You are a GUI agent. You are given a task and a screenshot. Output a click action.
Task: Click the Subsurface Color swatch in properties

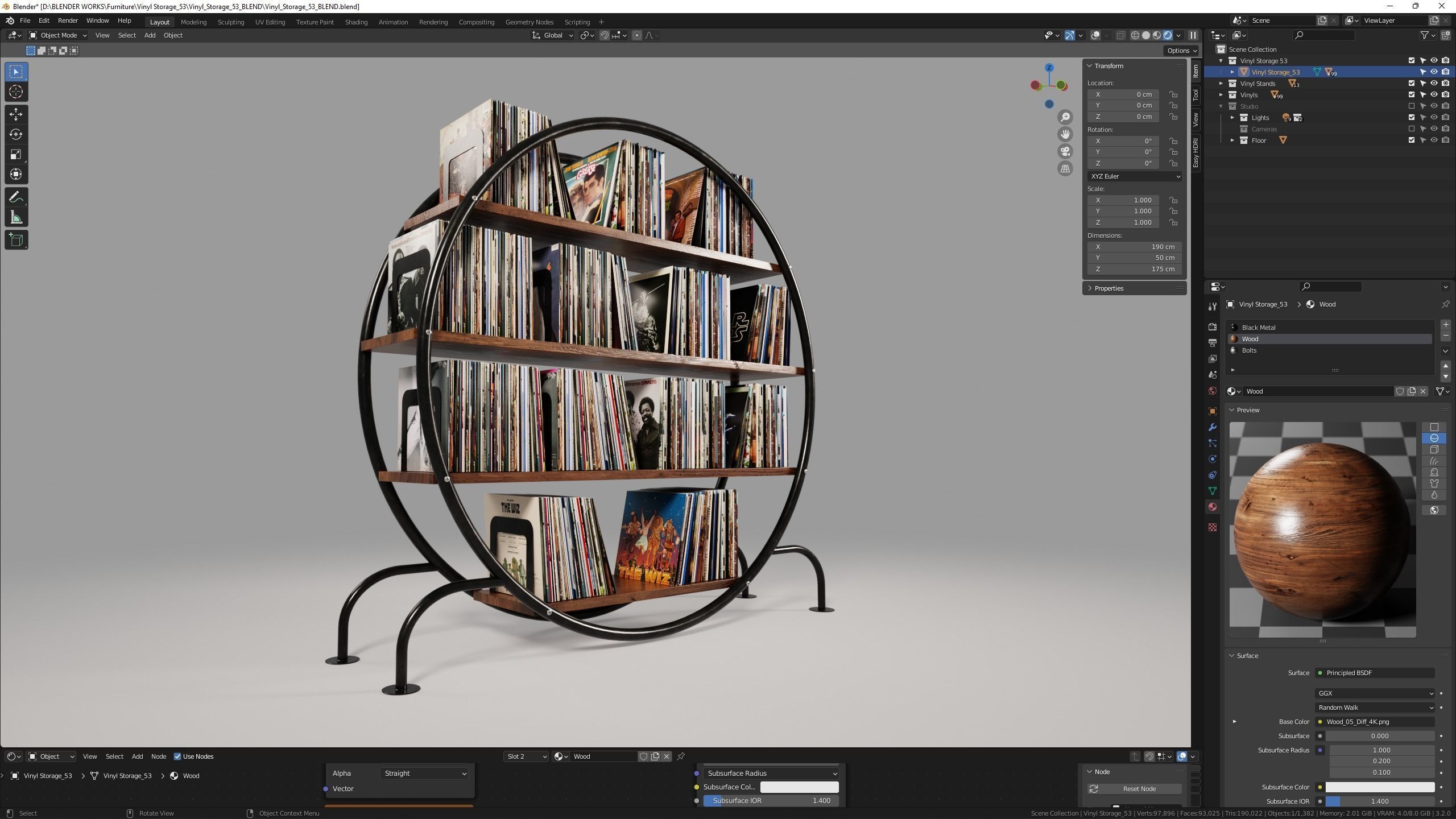[x=1380, y=787]
